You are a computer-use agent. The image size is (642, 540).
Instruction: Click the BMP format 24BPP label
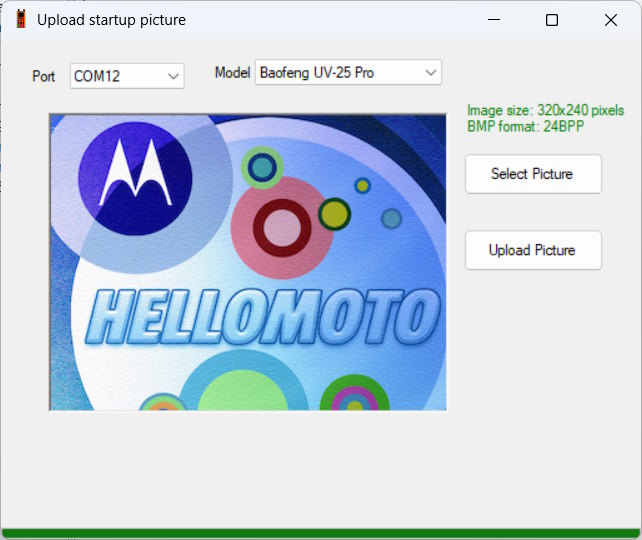click(525, 127)
